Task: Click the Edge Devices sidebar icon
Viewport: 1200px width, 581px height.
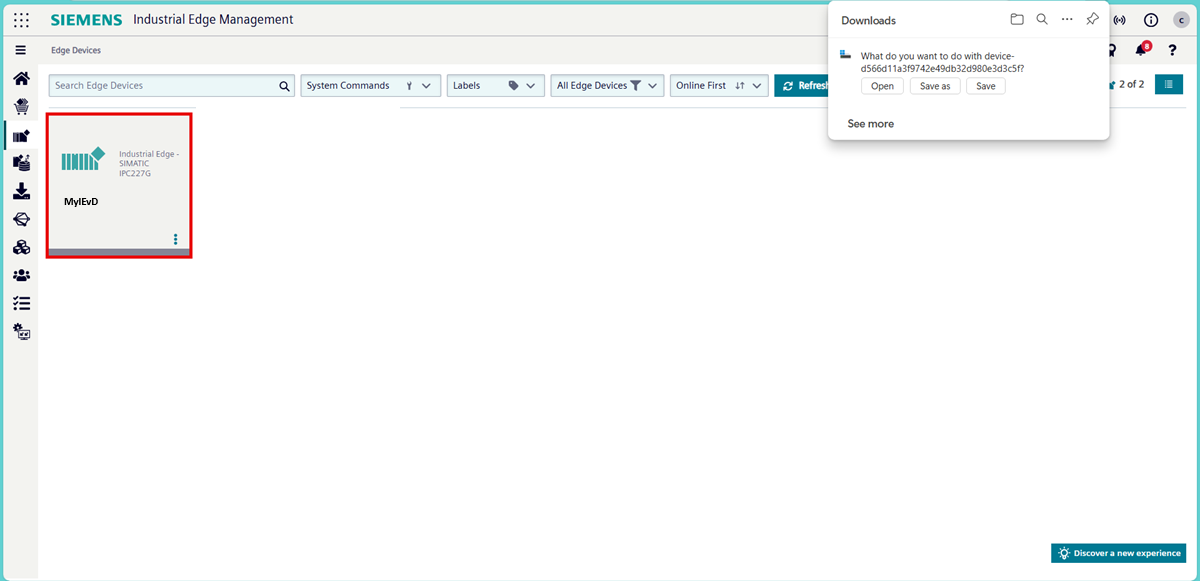Action: 20,134
